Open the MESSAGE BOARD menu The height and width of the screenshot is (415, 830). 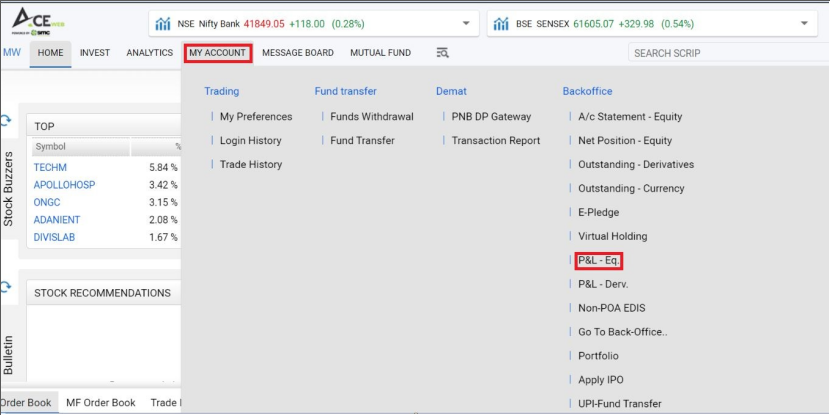click(x=298, y=52)
